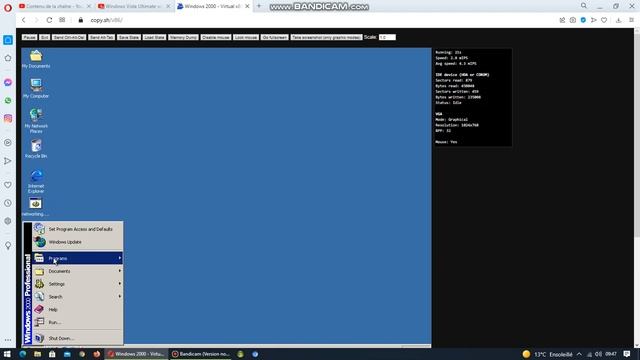Open Instagram in the Opera sidebar

(8, 118)
